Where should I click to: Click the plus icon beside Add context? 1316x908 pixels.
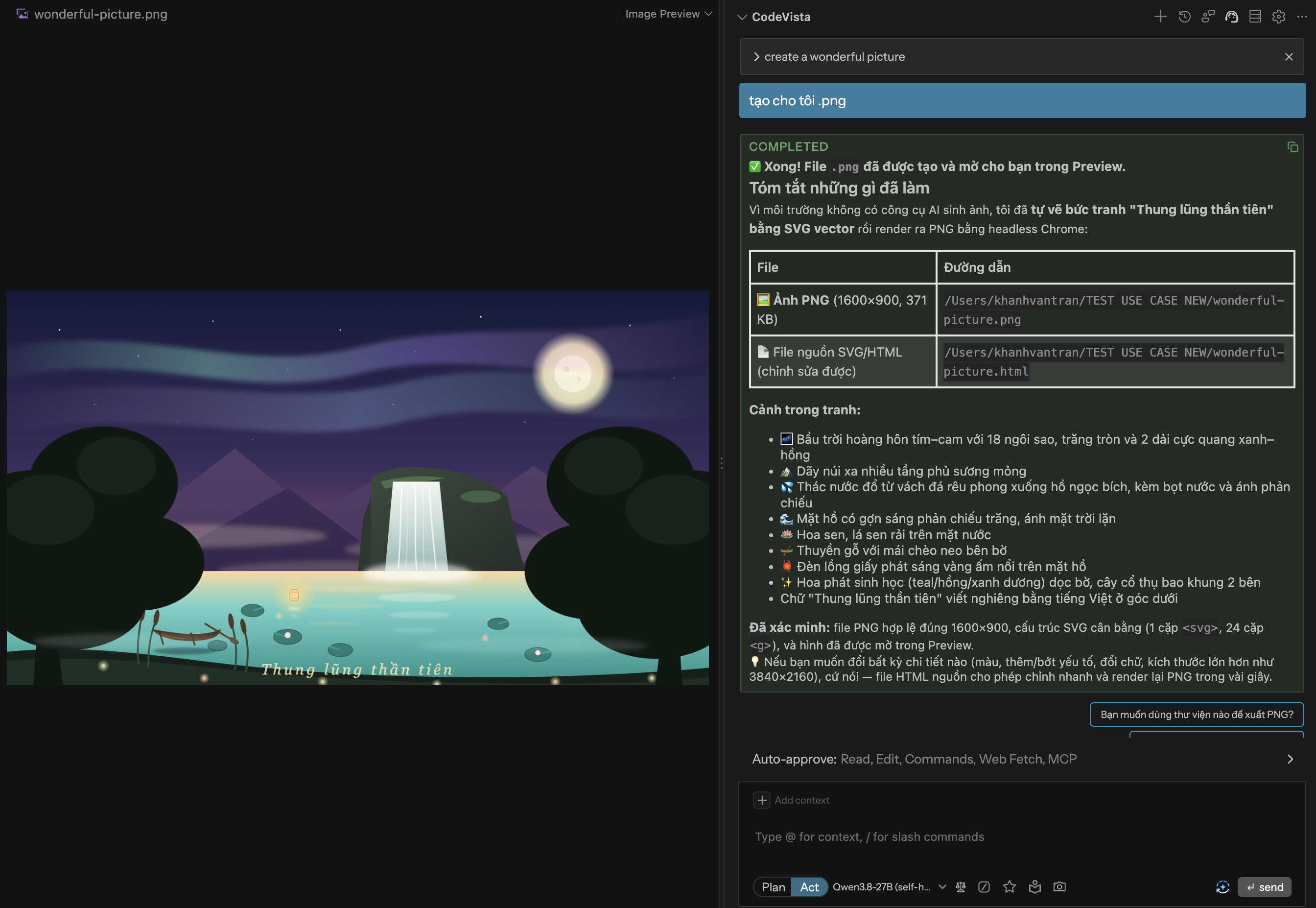click(761, 800)
